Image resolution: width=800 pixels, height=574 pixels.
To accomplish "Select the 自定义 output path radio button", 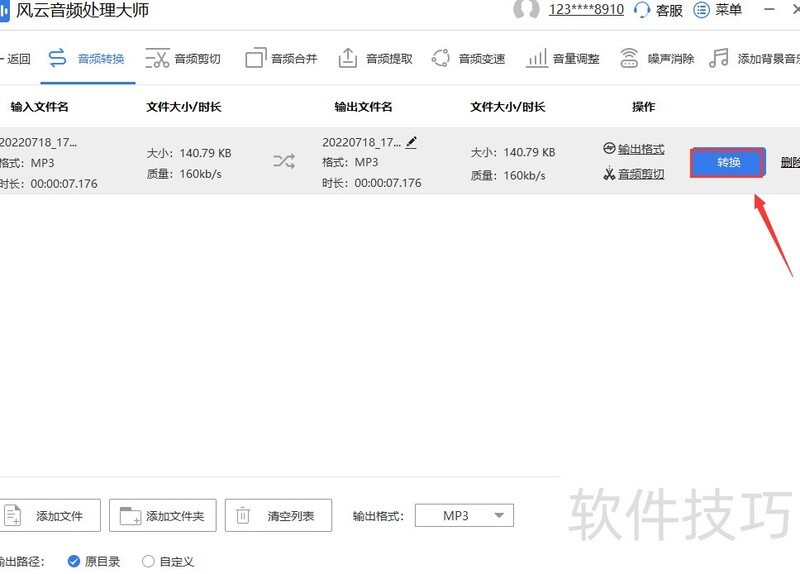I will click(149, 561).
